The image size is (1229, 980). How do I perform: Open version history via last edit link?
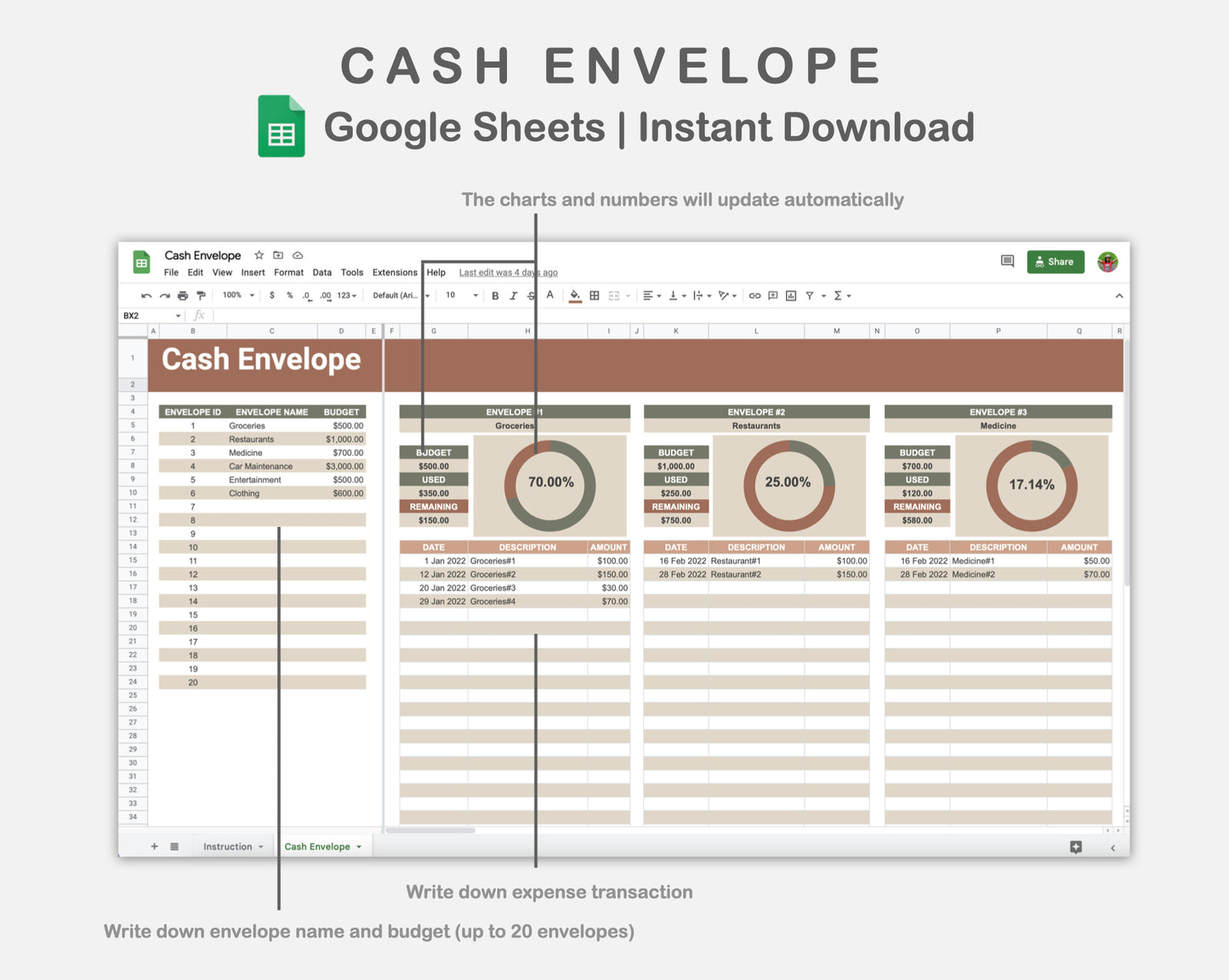[x=508, y=272]
